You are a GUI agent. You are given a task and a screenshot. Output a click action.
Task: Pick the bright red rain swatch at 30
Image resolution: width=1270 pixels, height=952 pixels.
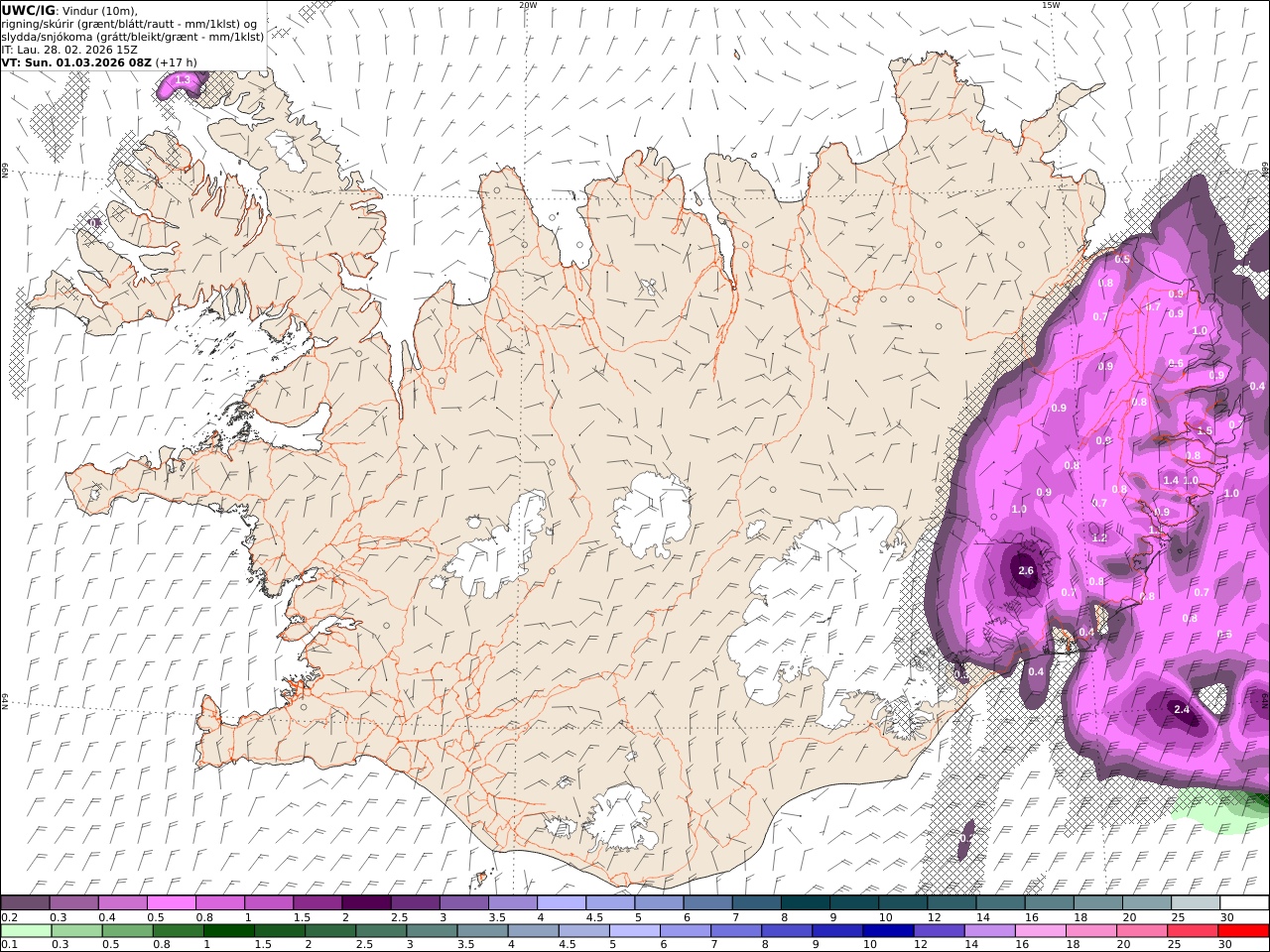[x=1243, y=931]
